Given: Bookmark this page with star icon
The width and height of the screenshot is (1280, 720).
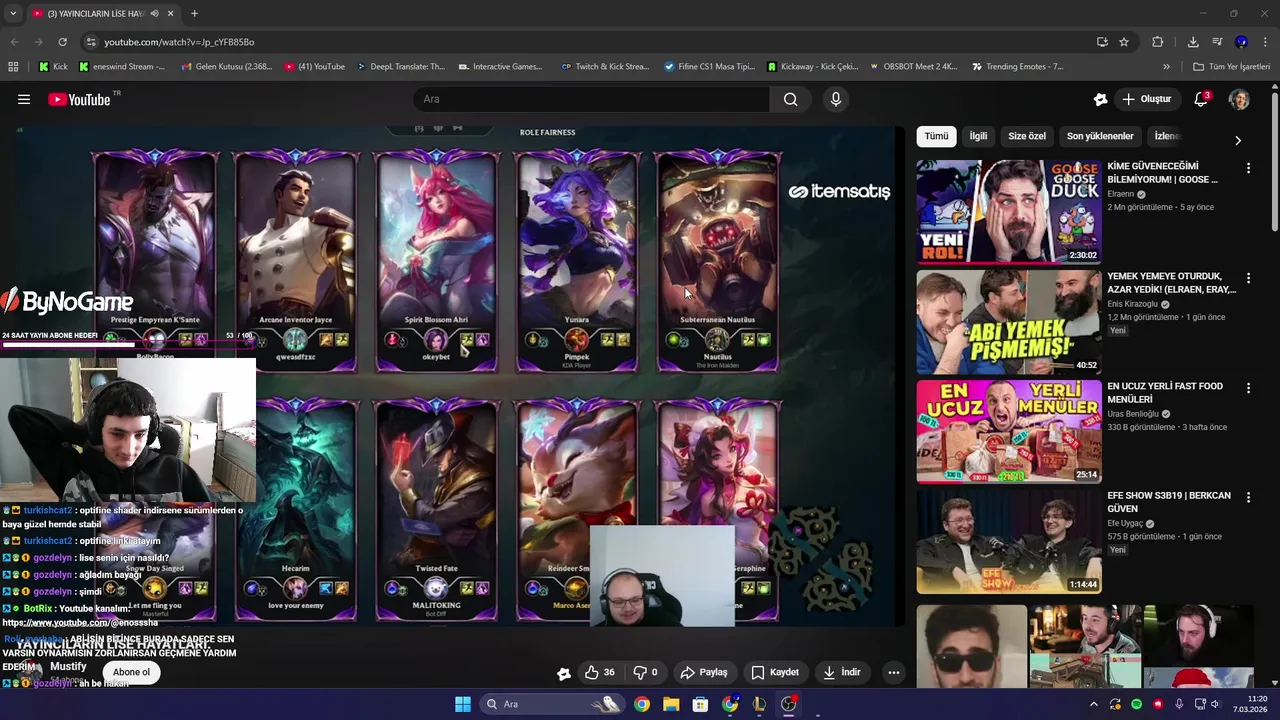Looking at the screenshot, I should [1124, 42].
